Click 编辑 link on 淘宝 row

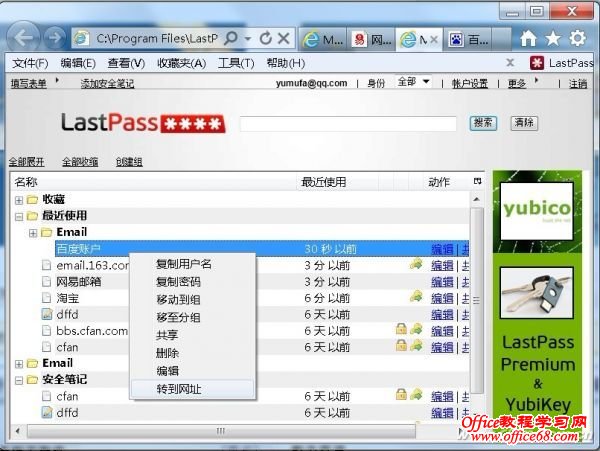[442, 298]
